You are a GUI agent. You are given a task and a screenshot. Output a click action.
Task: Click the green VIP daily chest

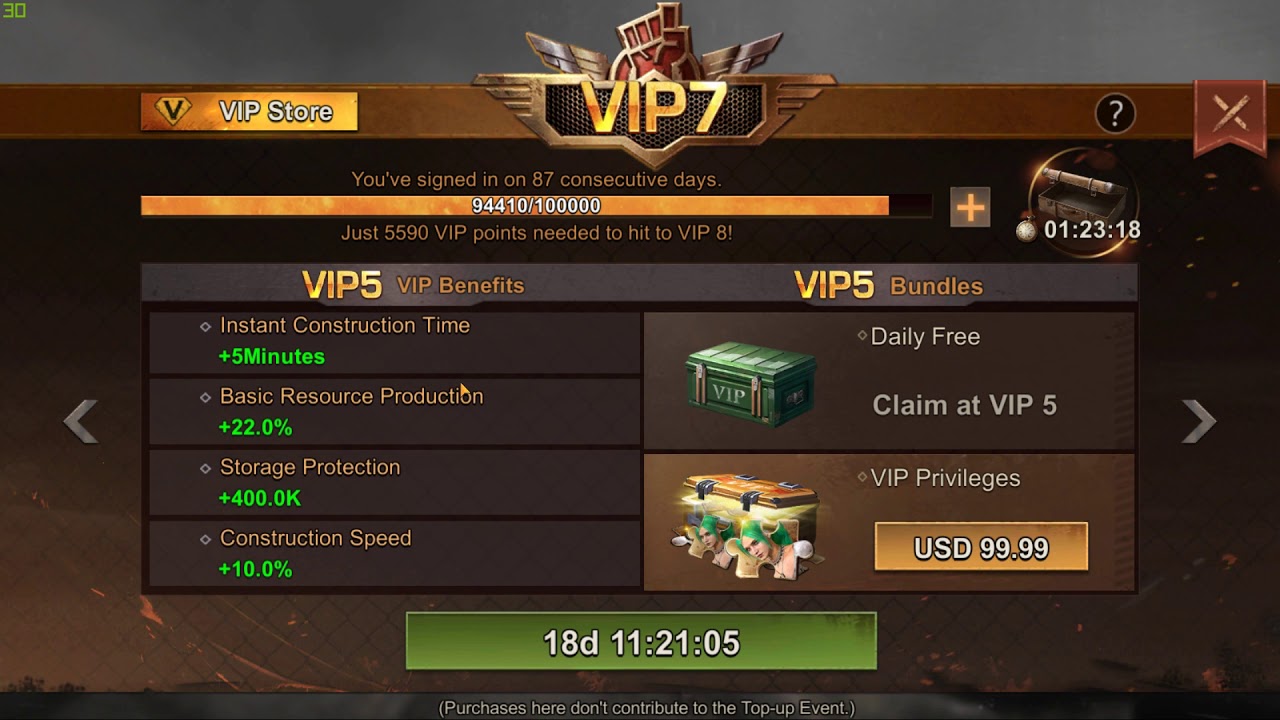point(751,385)
